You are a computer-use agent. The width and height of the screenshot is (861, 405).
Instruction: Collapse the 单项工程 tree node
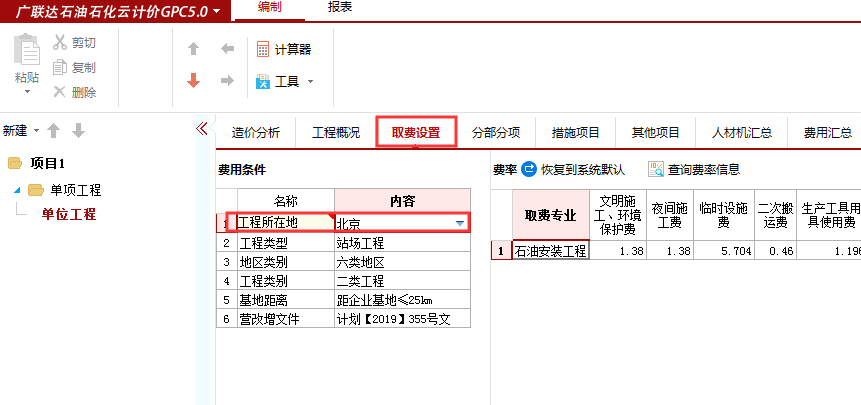pyautogui.click(x=17, y=190)
